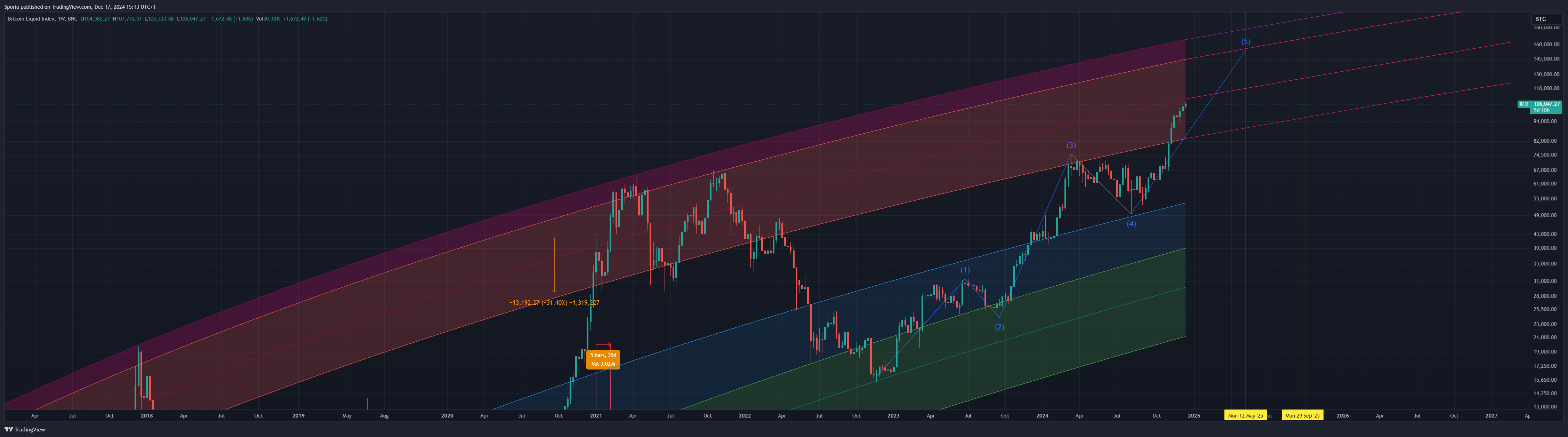This screenshot has width=1568, height=437.
Task: Click the 'Bitcoin Liquid Index, 1W, BNC' title
Action: [42, 19]
